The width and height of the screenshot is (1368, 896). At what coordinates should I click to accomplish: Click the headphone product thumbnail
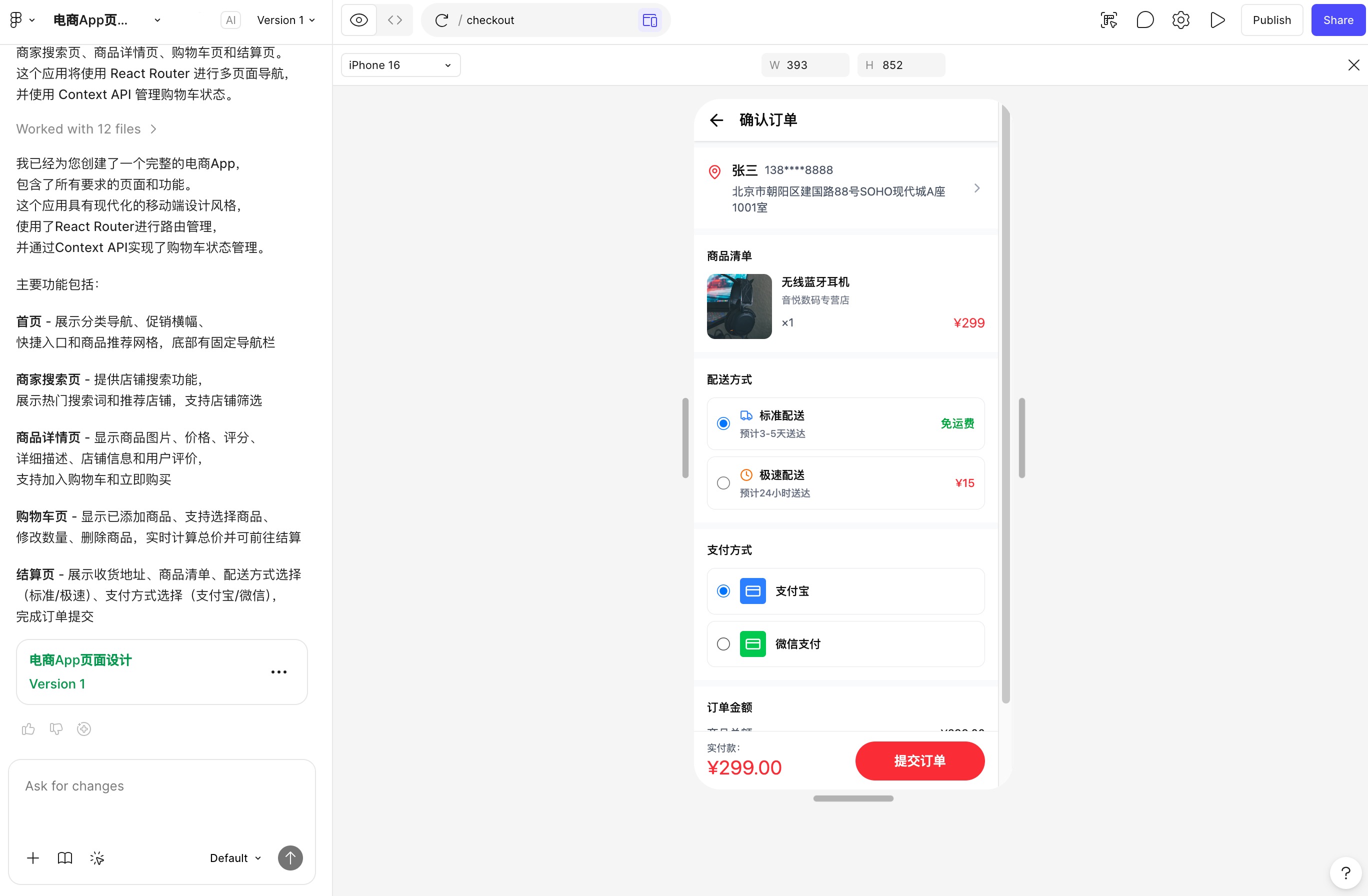click(x=739, y=306)
